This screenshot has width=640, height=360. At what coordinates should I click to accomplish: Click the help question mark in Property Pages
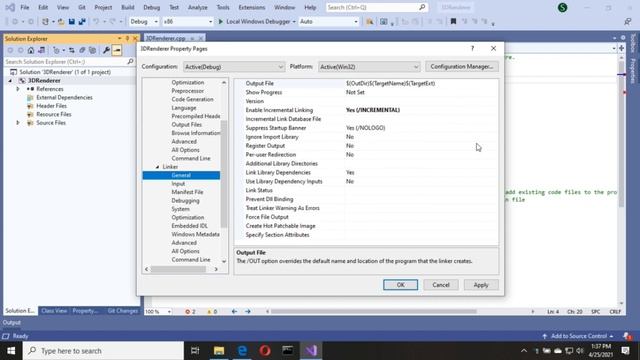472,48
